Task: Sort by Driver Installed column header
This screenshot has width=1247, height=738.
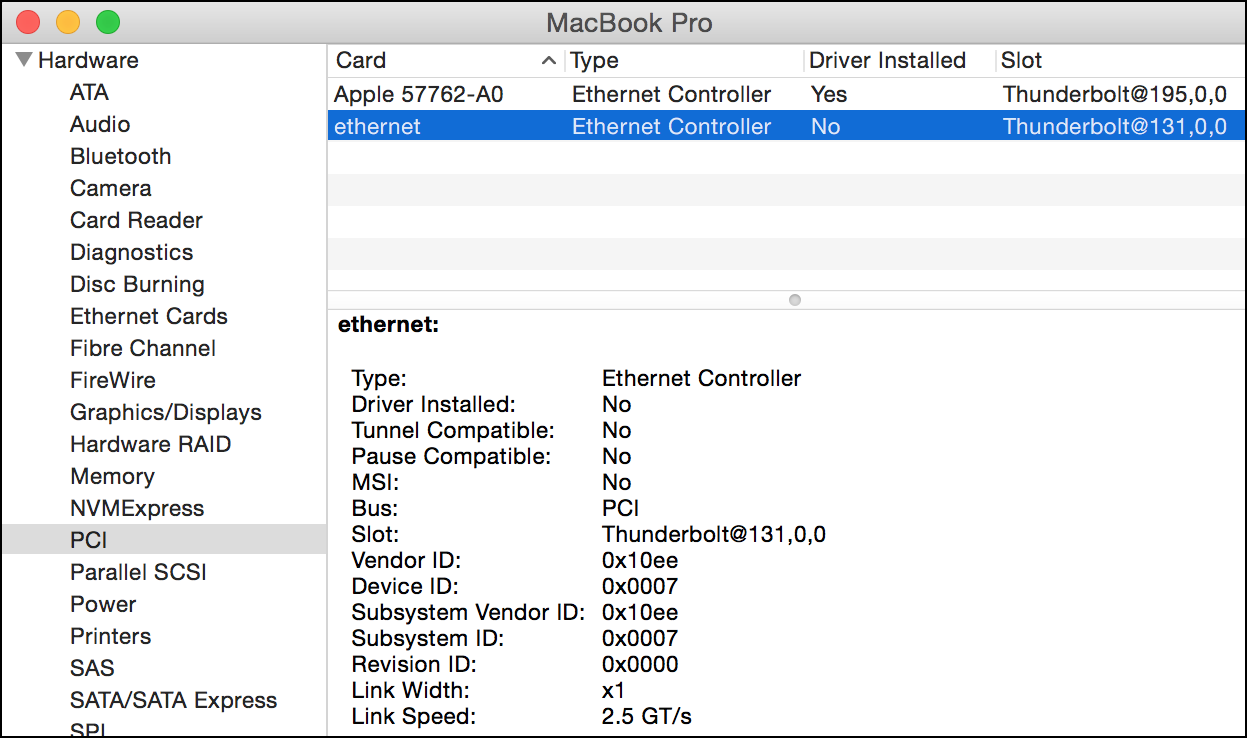Action: [900, 60]
